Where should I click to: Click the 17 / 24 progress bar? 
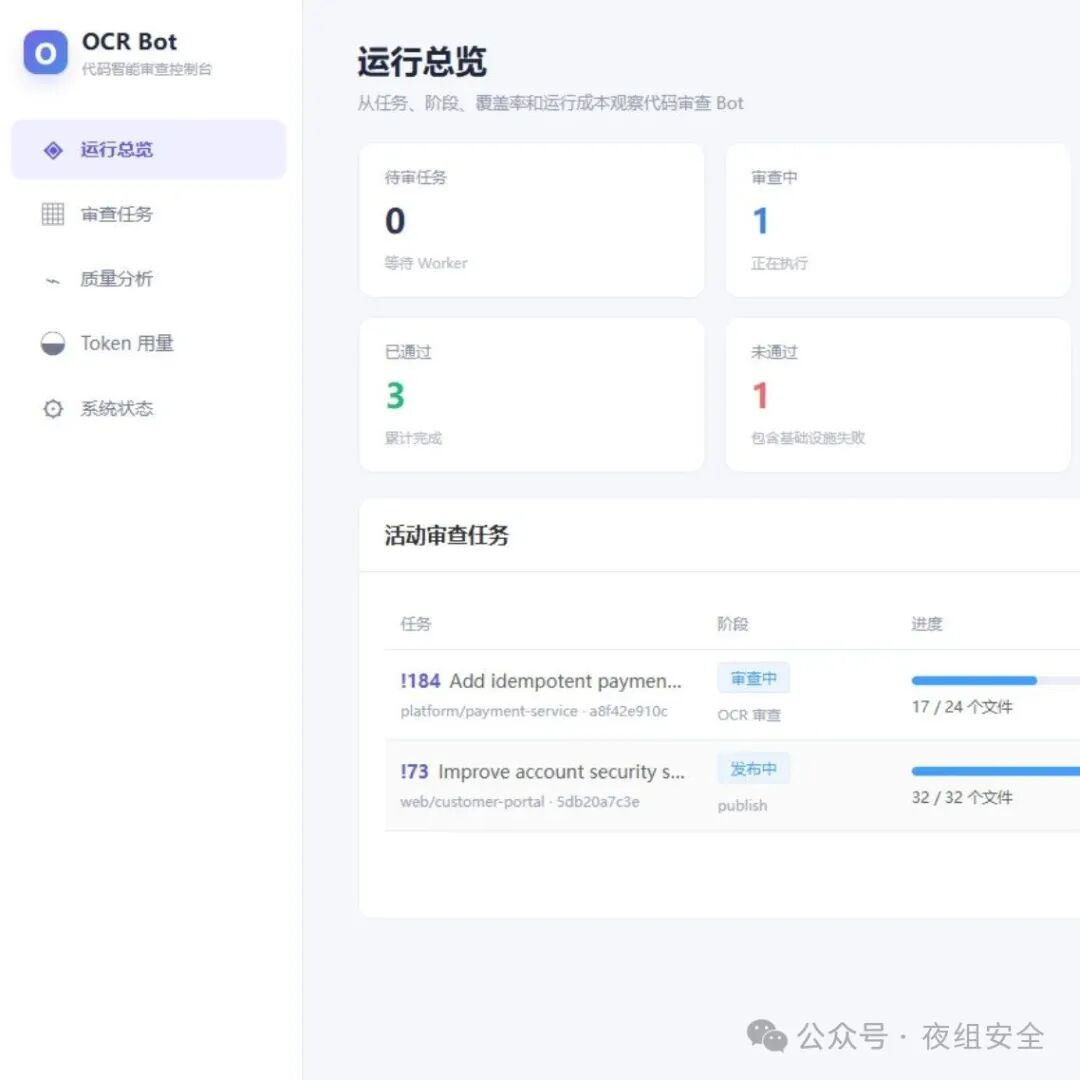click(x=996, y=681)
